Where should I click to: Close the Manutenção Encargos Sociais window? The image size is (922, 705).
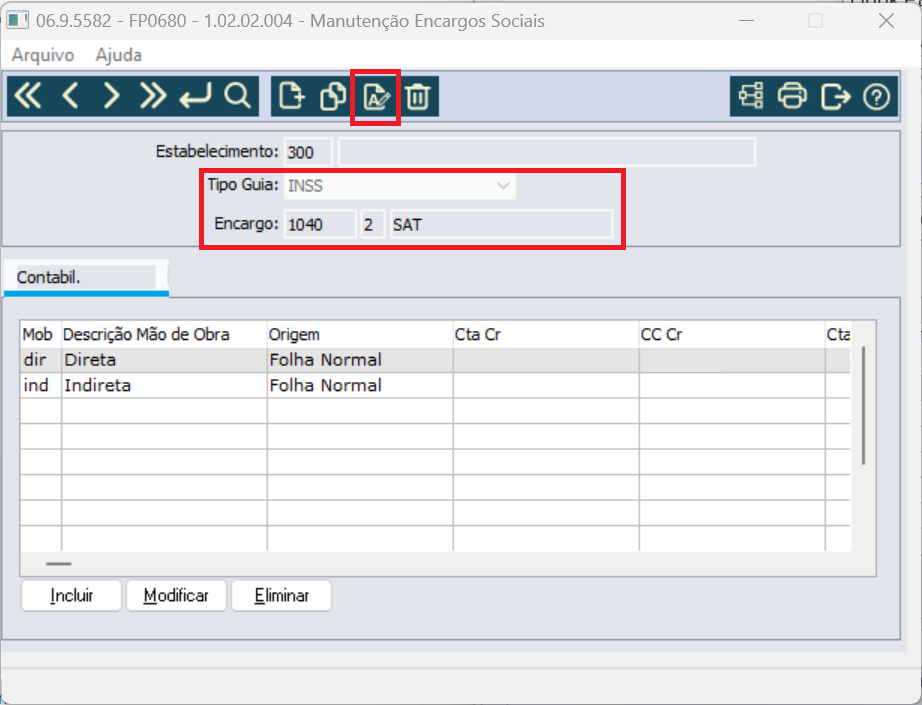click(886, 21)
